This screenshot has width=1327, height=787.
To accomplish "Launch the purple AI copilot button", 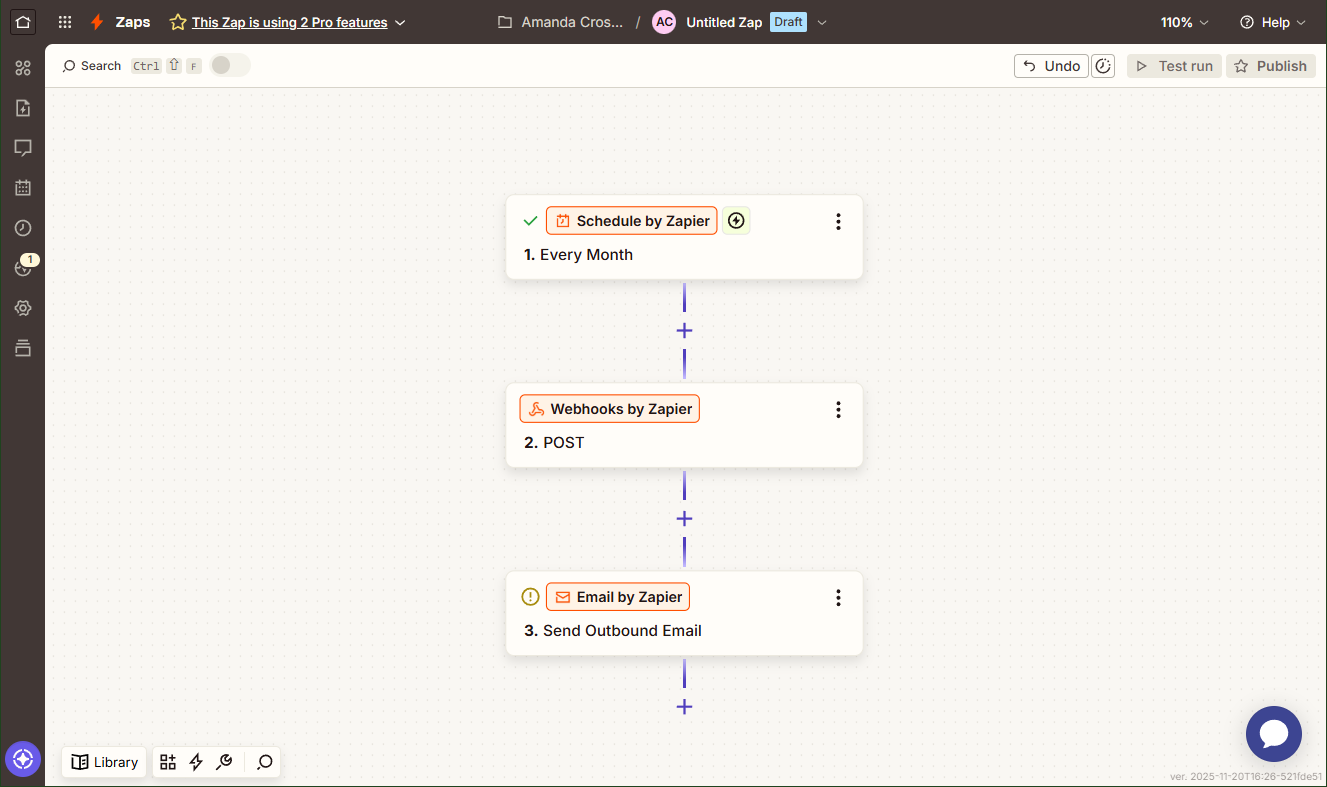I will pyautogui.click(x=23, y=760).
